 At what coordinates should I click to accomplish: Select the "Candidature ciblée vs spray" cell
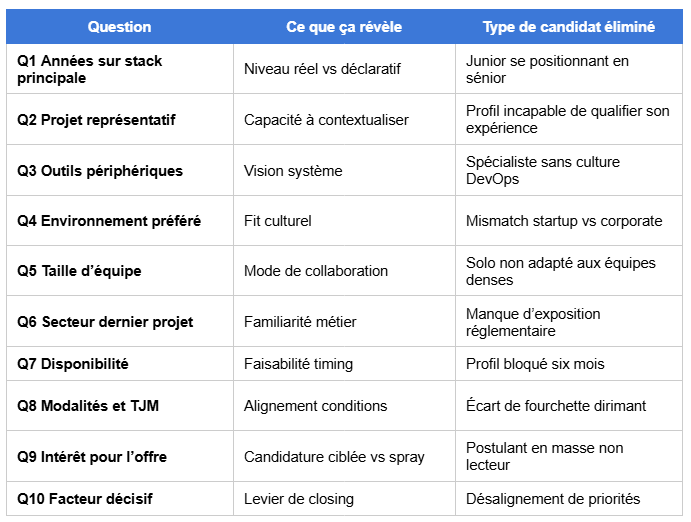coord(344,456)
